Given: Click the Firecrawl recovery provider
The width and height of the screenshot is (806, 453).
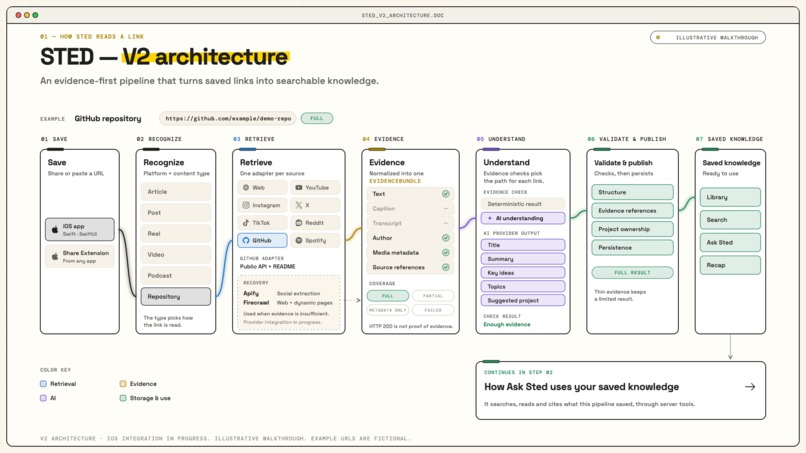Looking at the screenshot, I should pyautogui.click(x=256, y=303).
